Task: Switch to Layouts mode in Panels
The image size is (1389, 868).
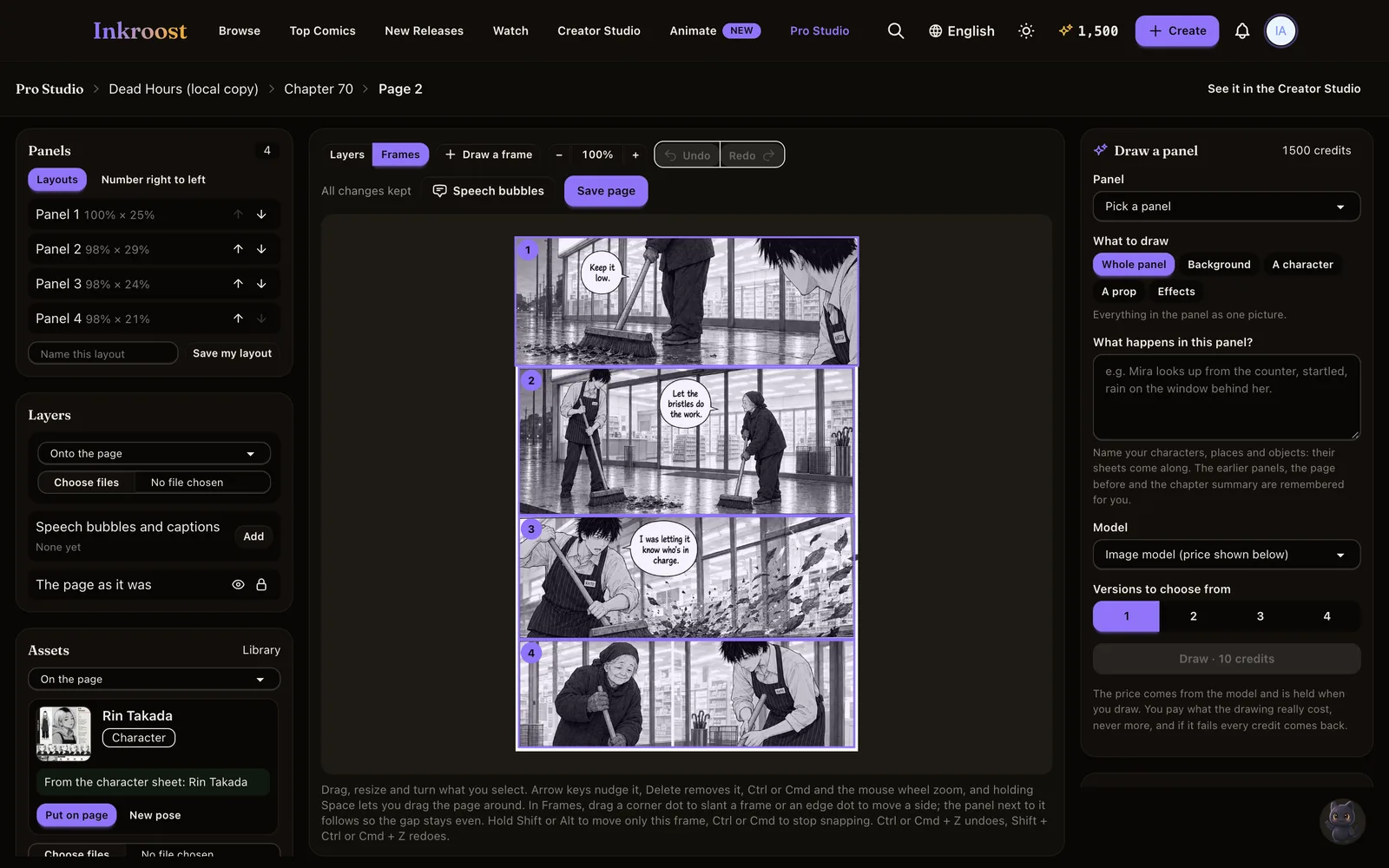Action: pyautogui.click(x=57, y=180)
